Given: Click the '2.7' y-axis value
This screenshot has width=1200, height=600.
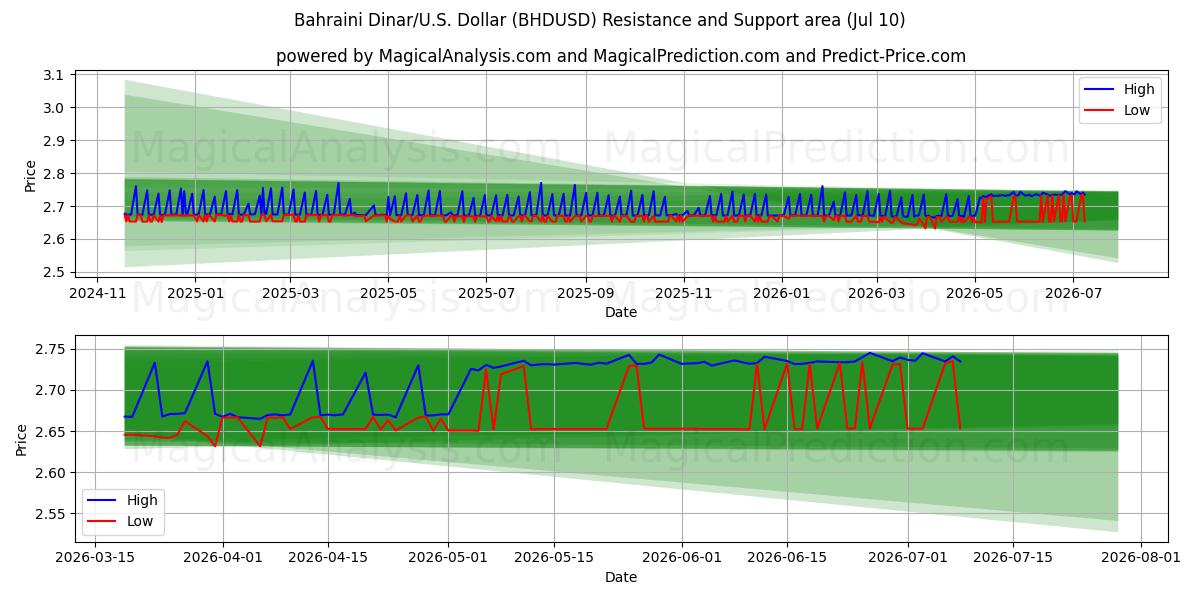Looking at the screenshot, I should [x=54, y=207].
